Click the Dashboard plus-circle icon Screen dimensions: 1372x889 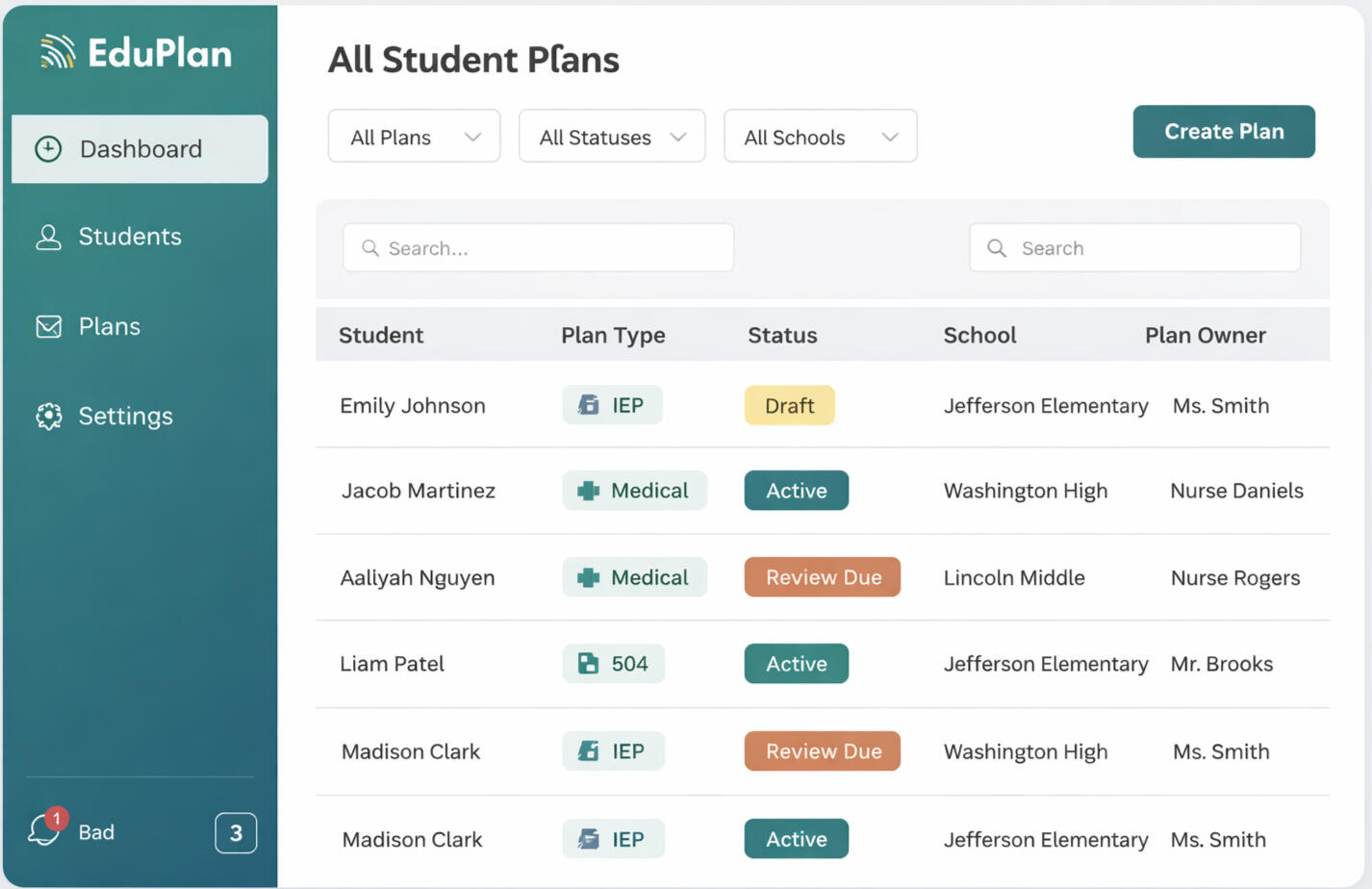[48, 149]
